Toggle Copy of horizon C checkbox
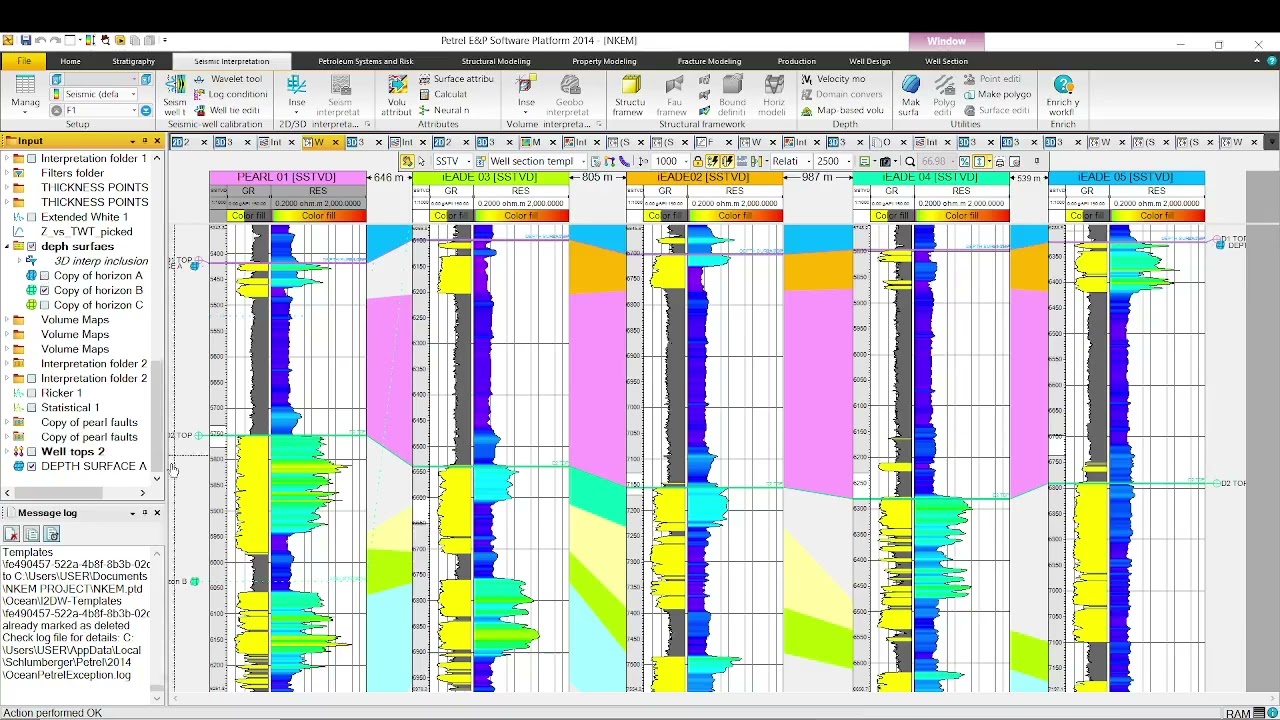 click(44, 305)
